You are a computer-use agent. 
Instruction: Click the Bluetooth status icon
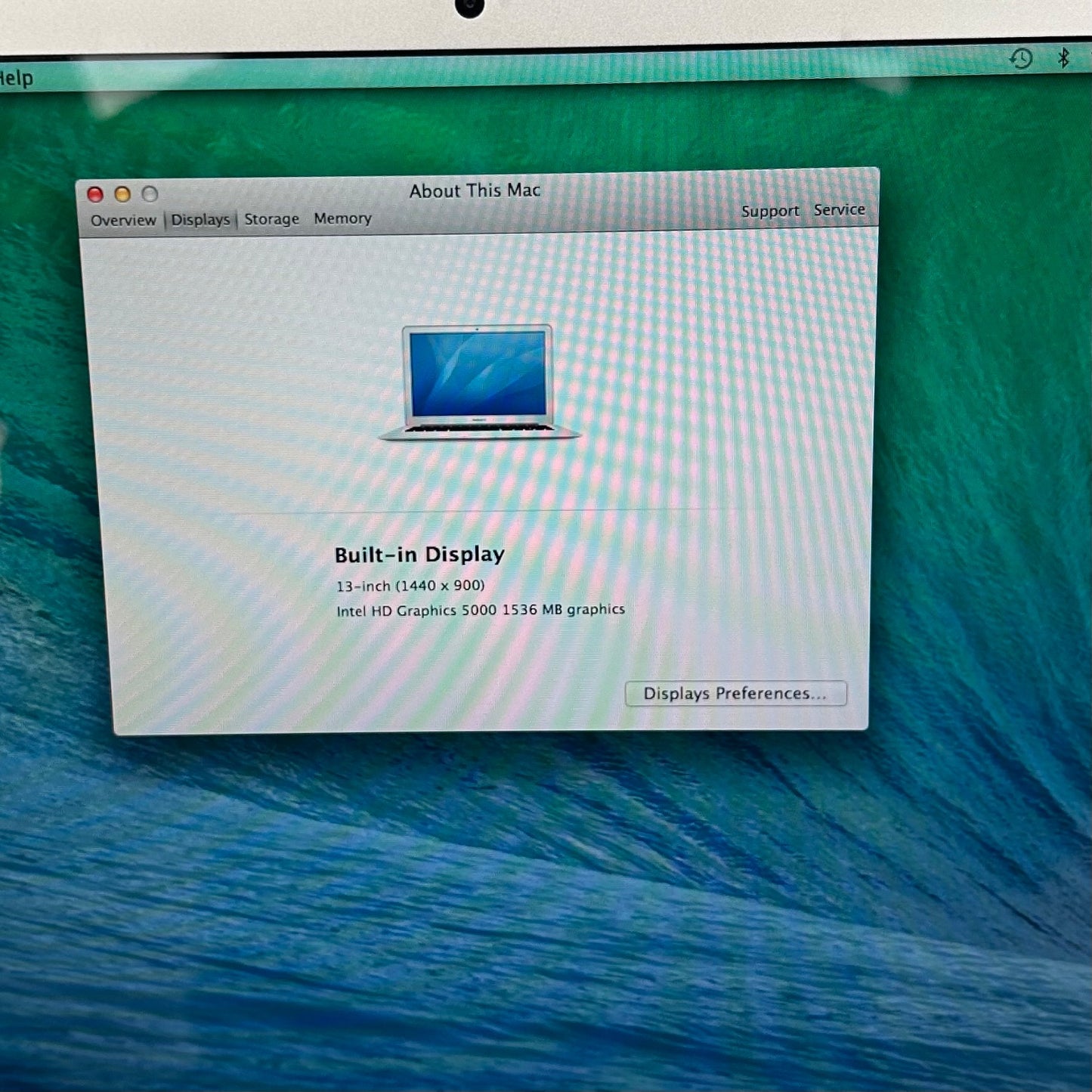(x=1063, y=57)
